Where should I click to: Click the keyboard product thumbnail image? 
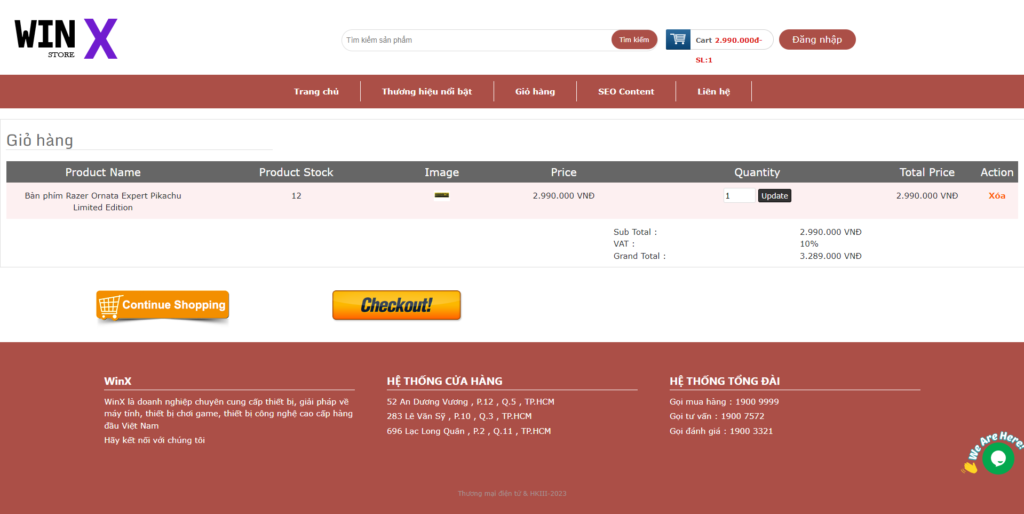pyautogui.click(x=441, y=195)
